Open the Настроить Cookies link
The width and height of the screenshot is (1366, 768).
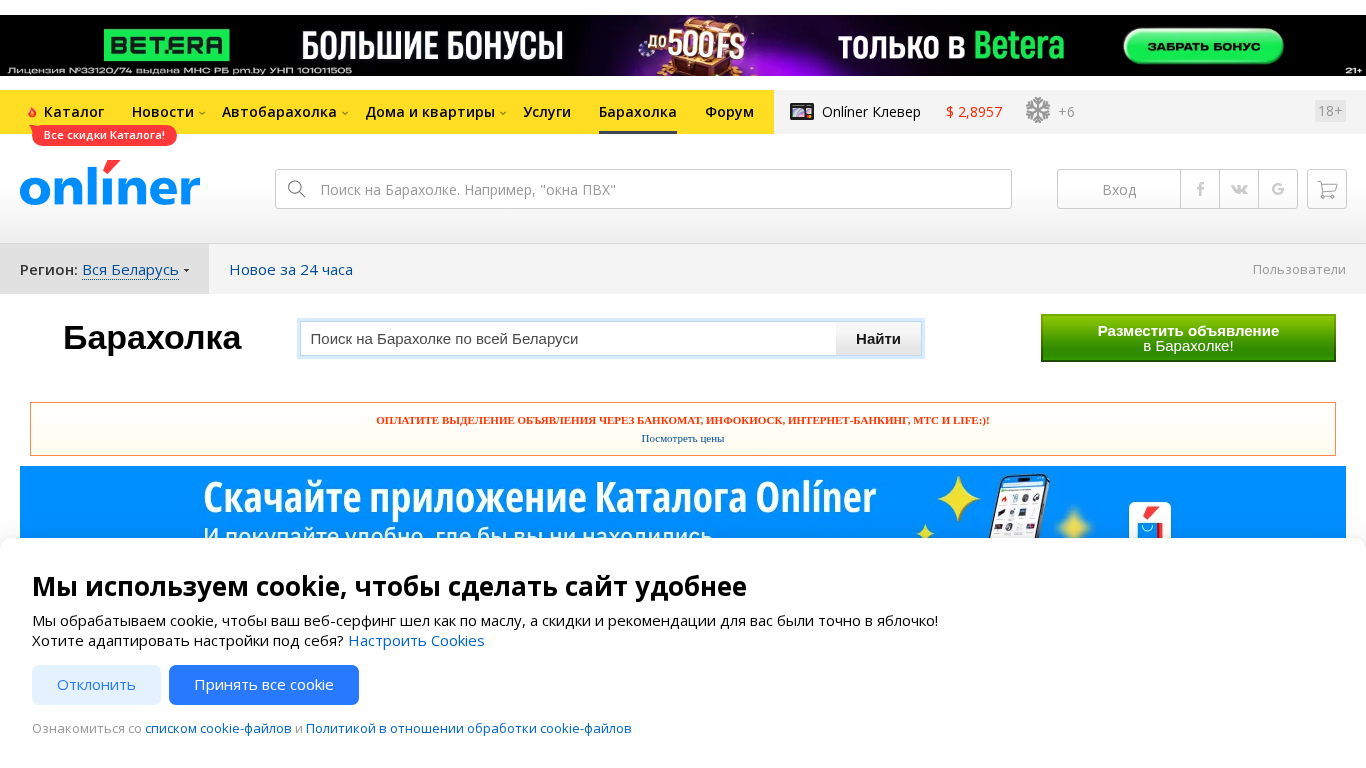click(416, 640)
